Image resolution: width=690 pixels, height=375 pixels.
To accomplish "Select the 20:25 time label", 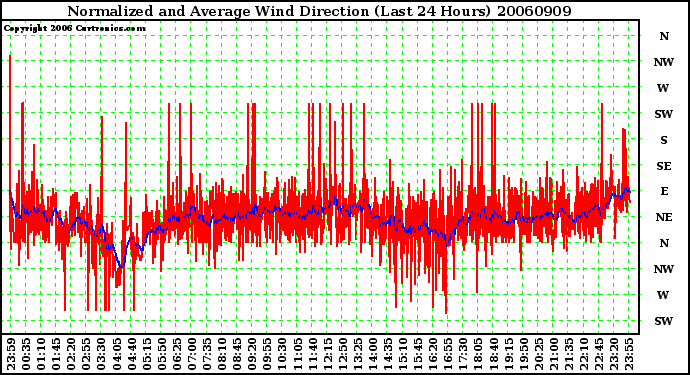I will coord(539,354).
